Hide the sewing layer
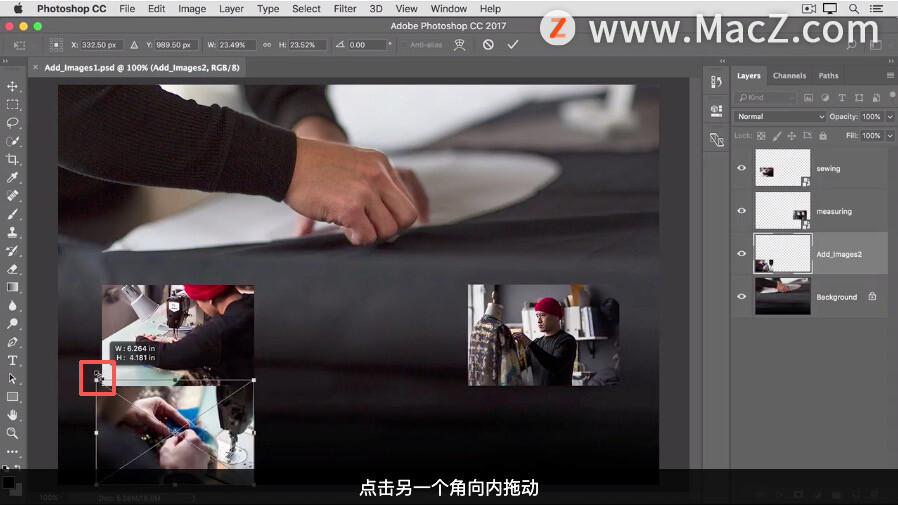898x505 pixels. click(x=742, y=168)
